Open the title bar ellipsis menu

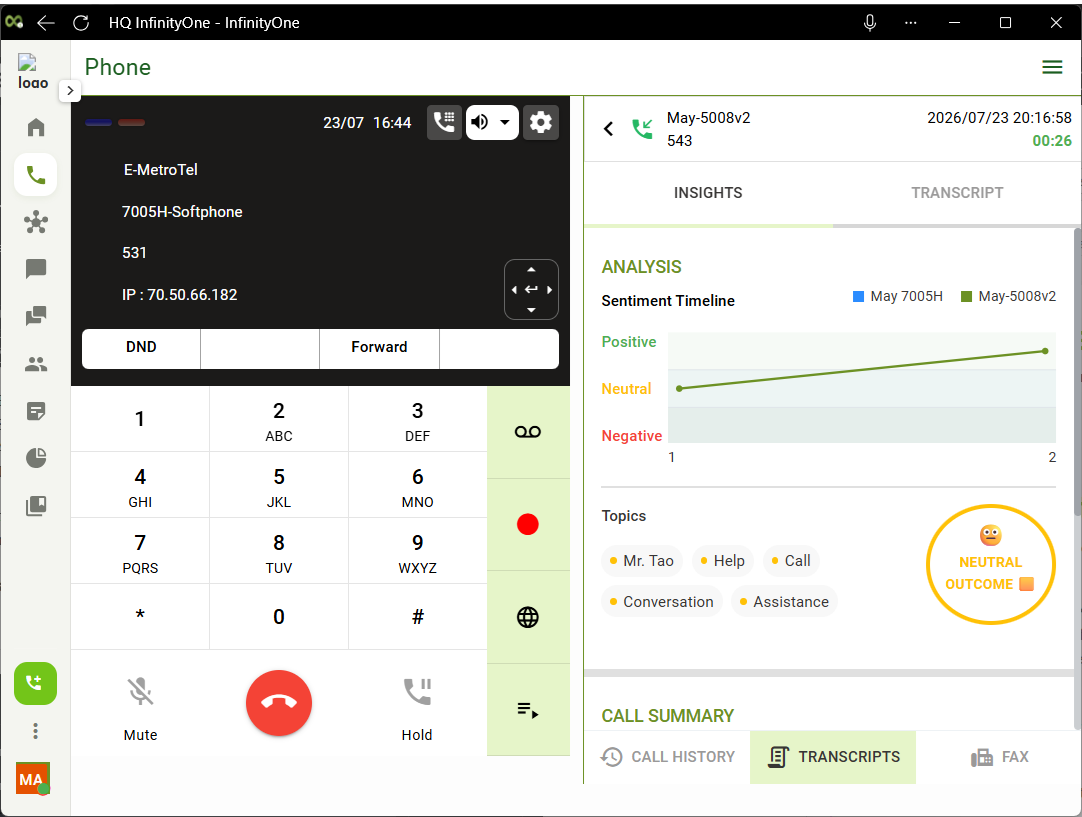click(x=911, y=23)
